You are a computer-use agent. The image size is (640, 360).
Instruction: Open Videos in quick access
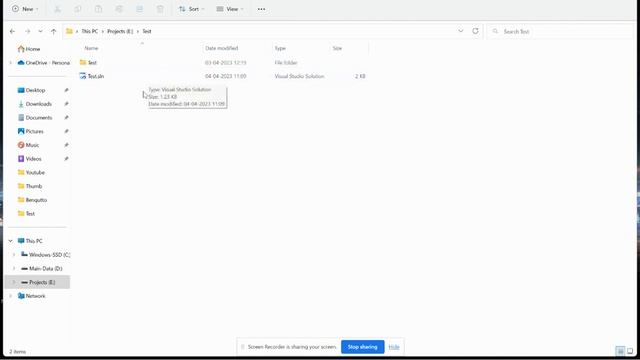click(30, 159)
